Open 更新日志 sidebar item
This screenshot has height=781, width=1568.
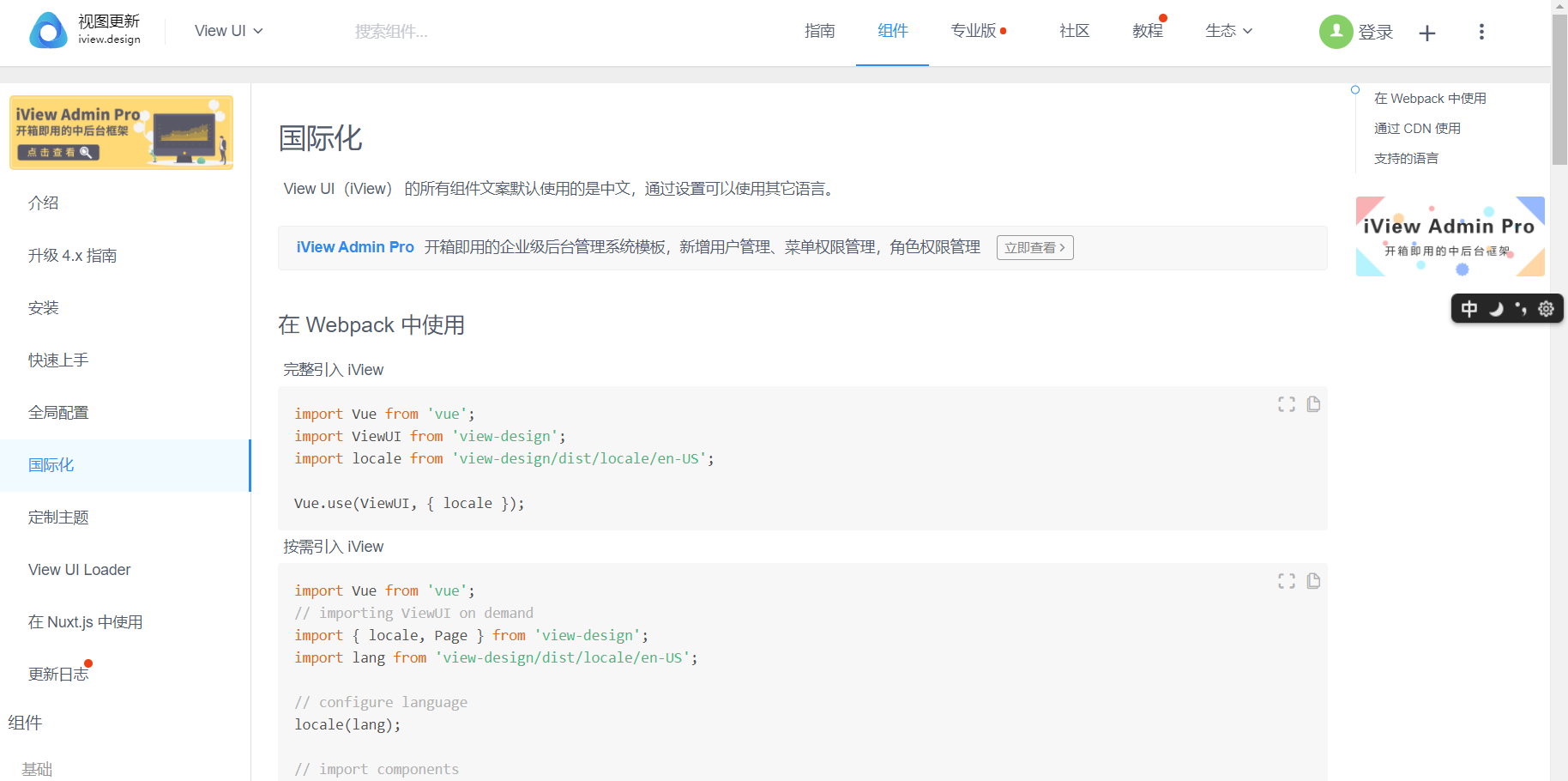(125, 675)
